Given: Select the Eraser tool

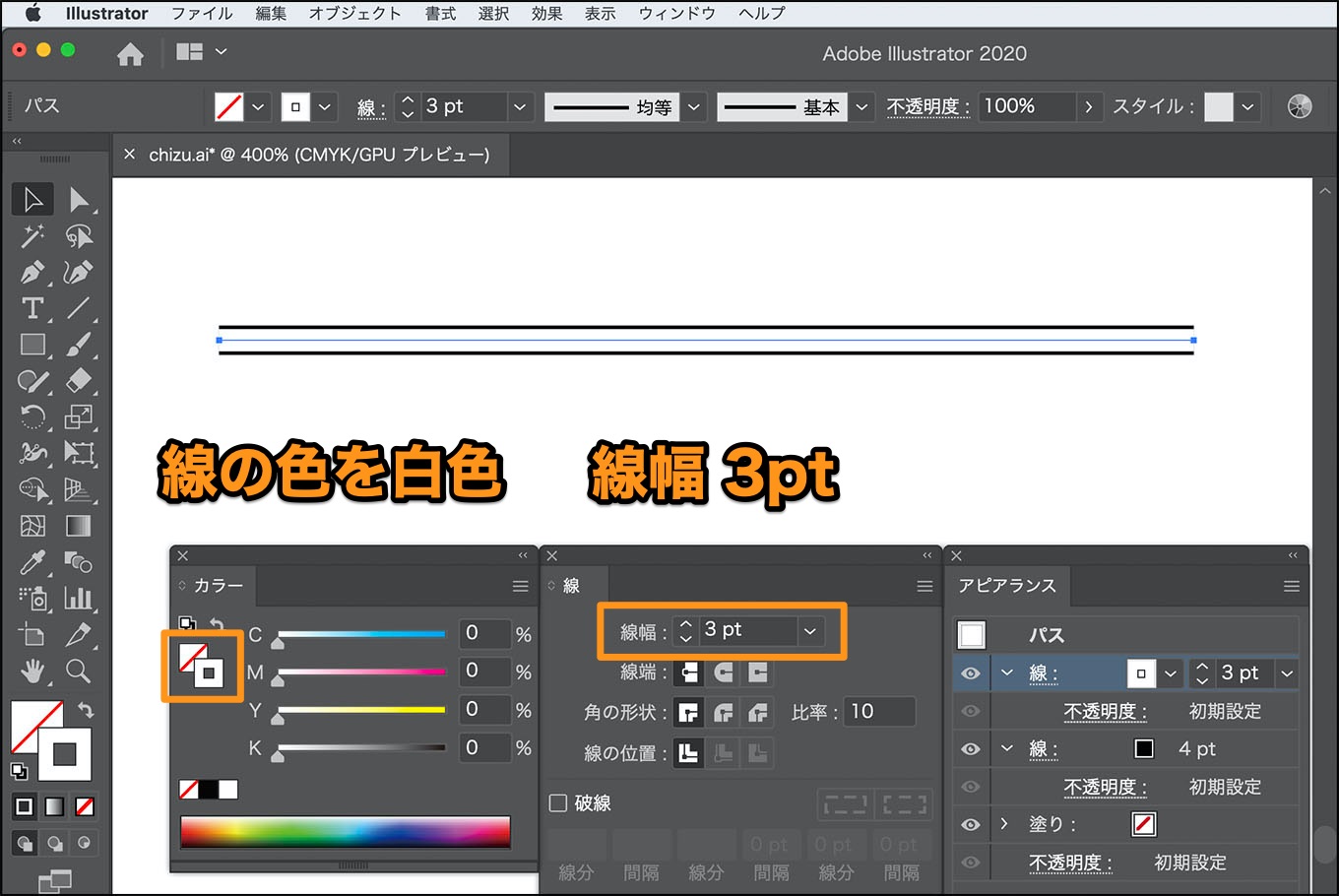Looking at the screenshot, I should tap(79, 381).
